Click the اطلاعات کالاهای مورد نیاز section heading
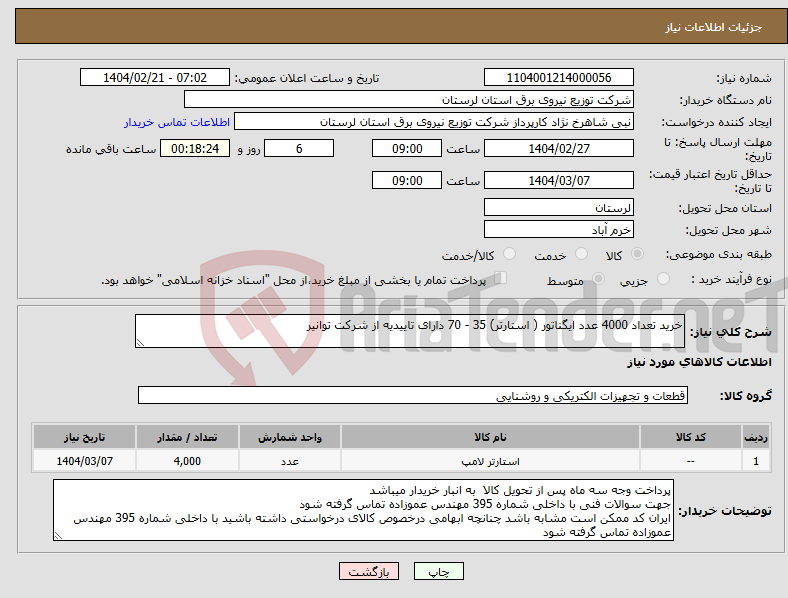This screenshot has width=788, height=598. (699, 362)
